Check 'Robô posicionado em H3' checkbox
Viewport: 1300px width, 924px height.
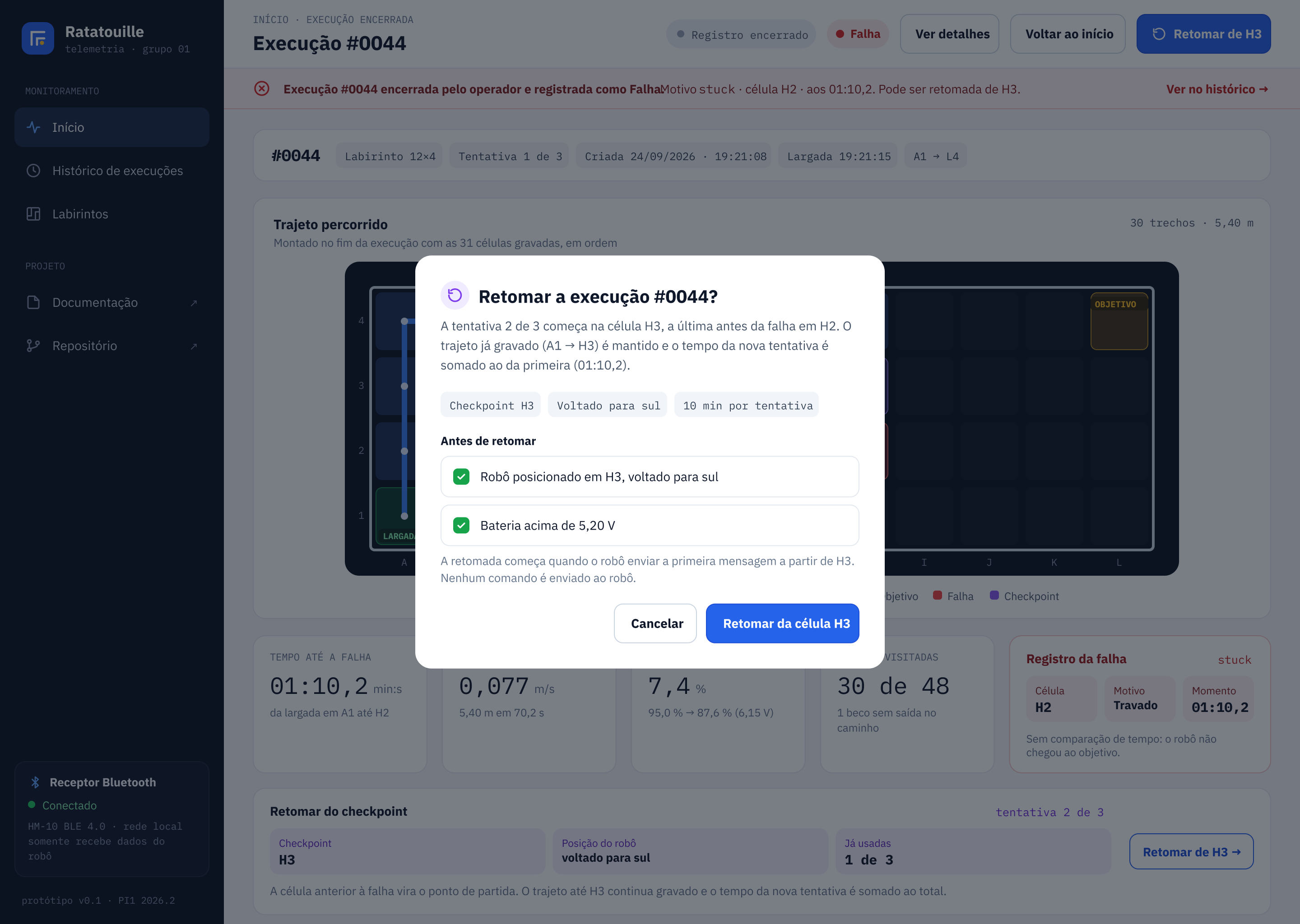pos(461,477)
